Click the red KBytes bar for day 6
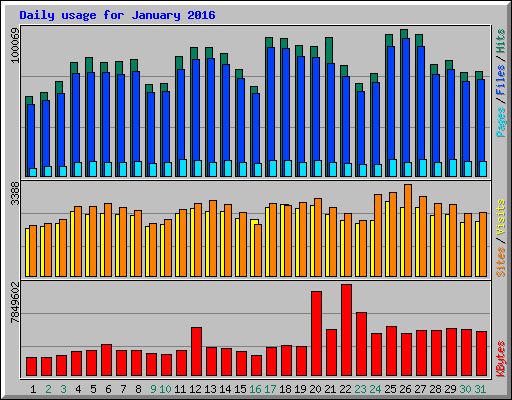 coord(106,360)
